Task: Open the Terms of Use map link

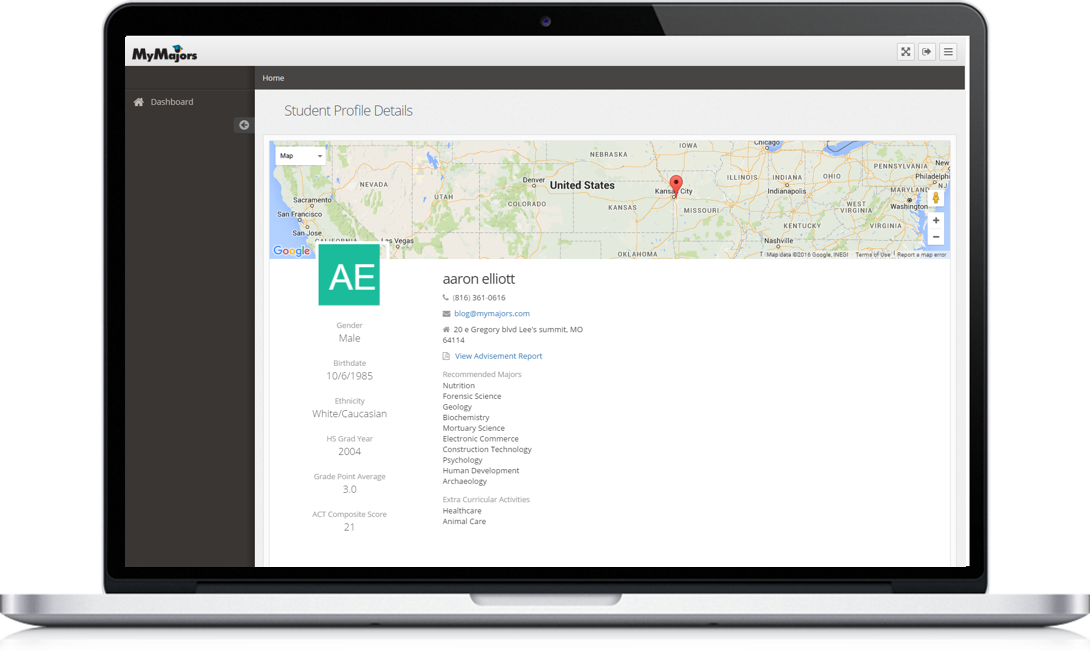Action: [x=872, y=255]
